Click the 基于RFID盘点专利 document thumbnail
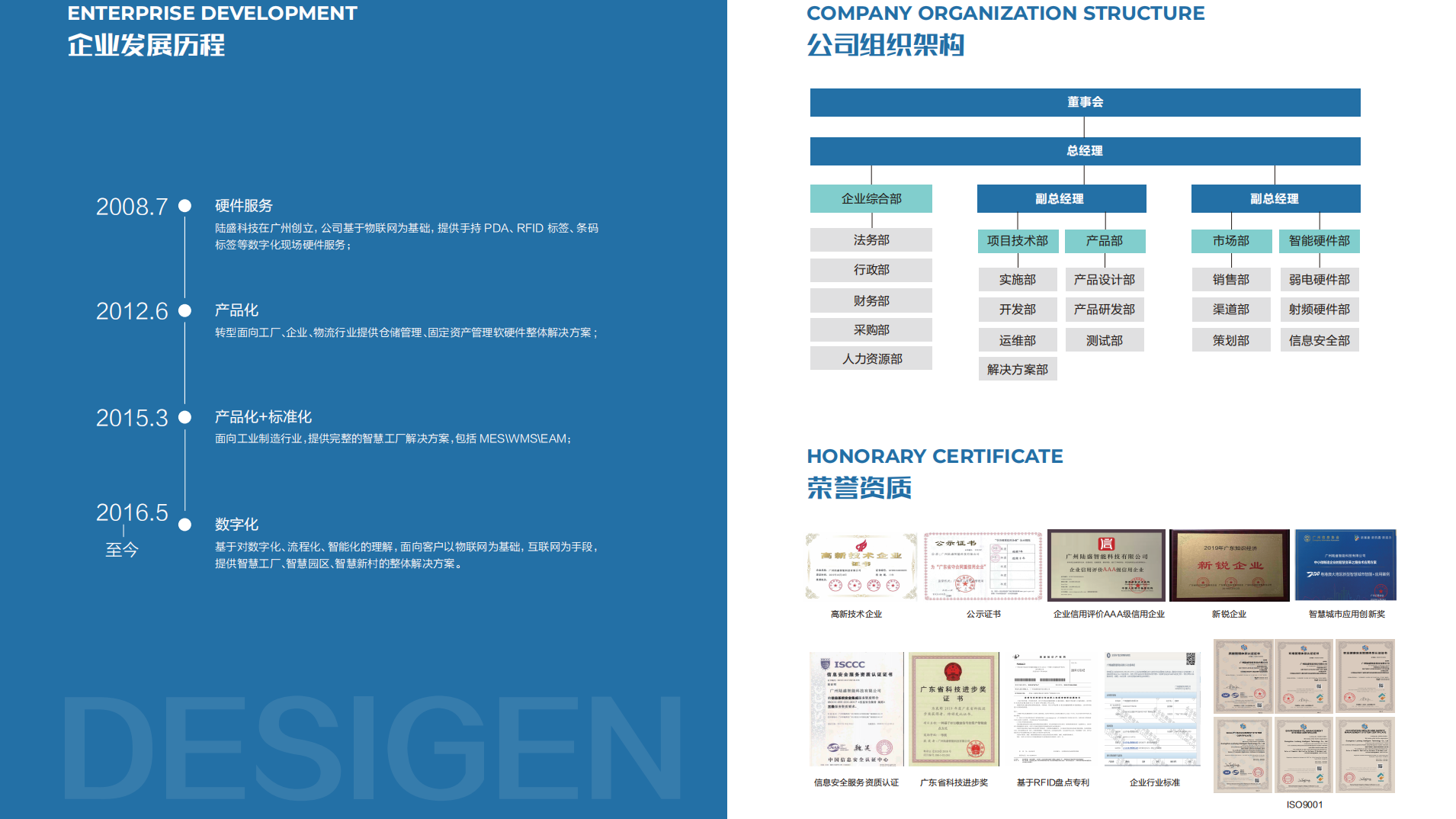 tap(1052, 709)
